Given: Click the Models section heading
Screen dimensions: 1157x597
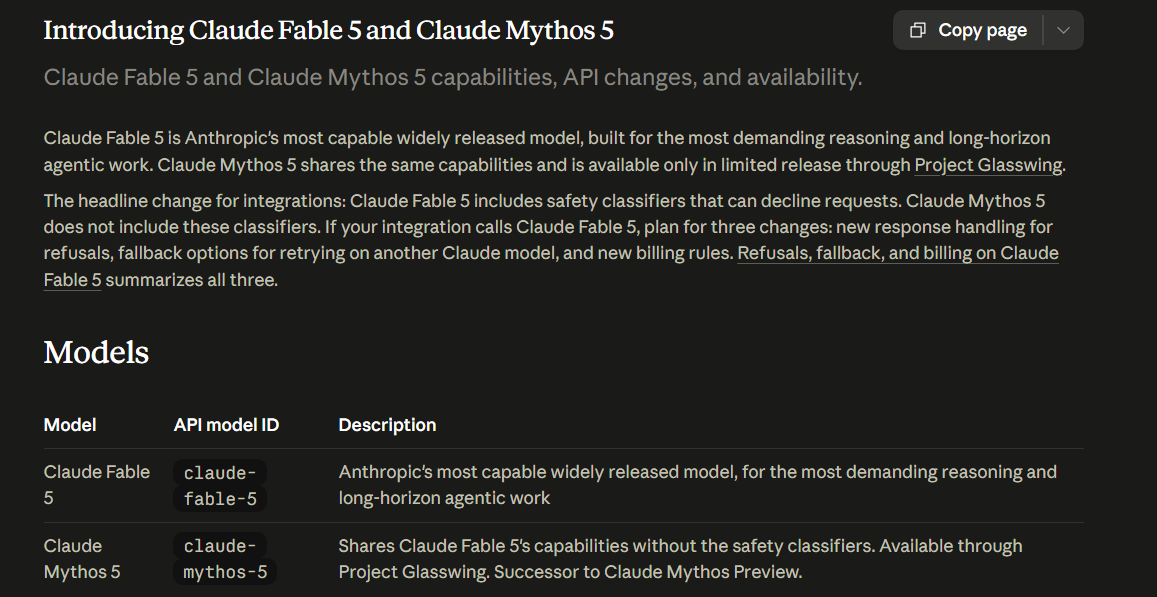Looking at the screenshot, I should tap(96, 352).
